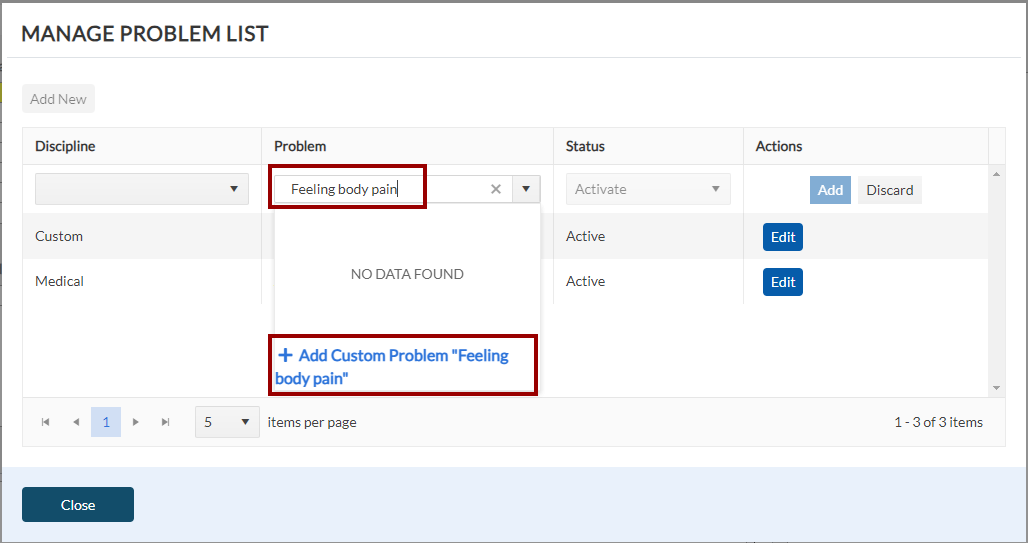Click the Problem text input field
The width and height of the screenshot is (1028, 543).
(x=380, y=189)
